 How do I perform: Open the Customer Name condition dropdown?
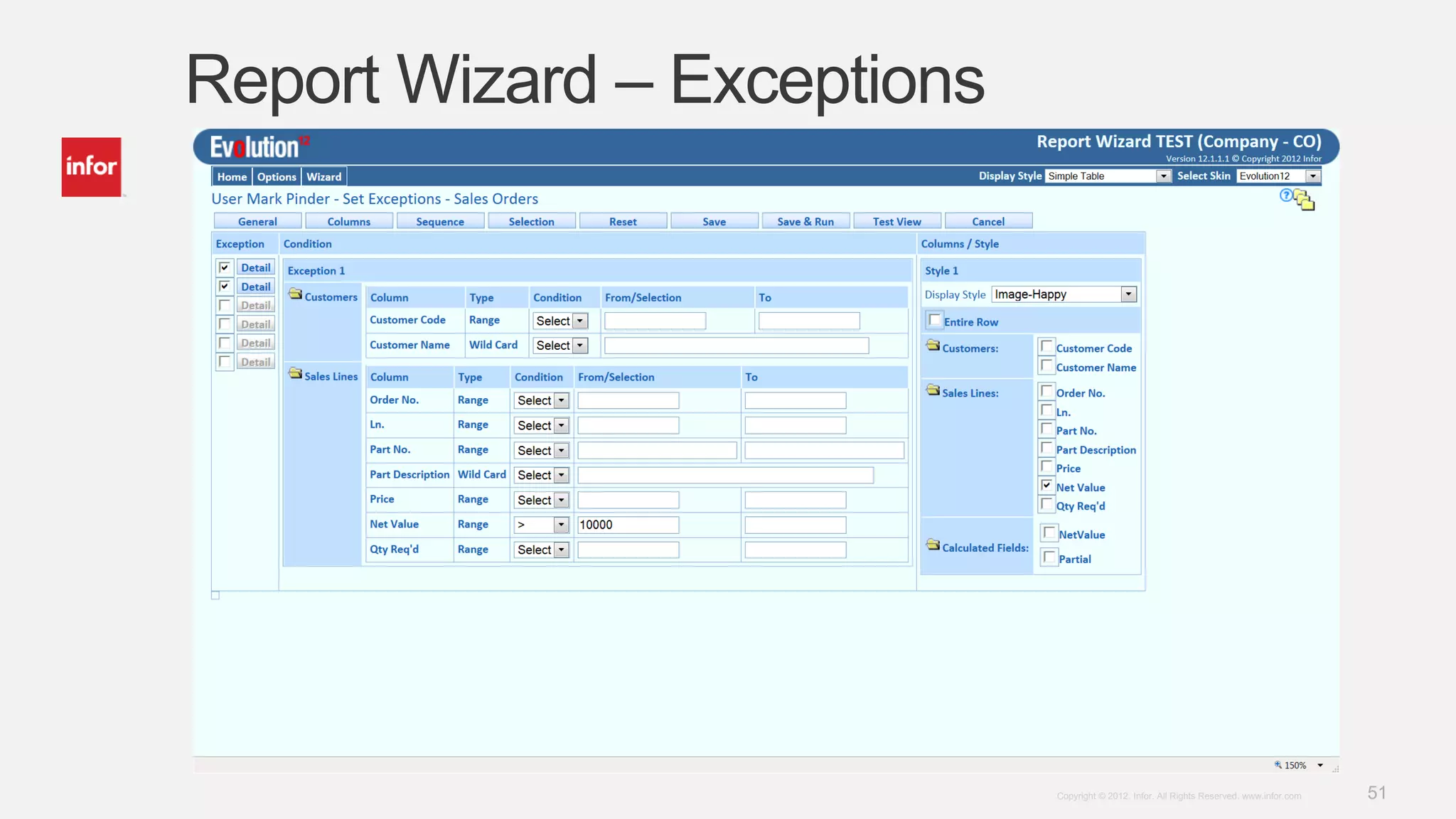click(560, 346)
